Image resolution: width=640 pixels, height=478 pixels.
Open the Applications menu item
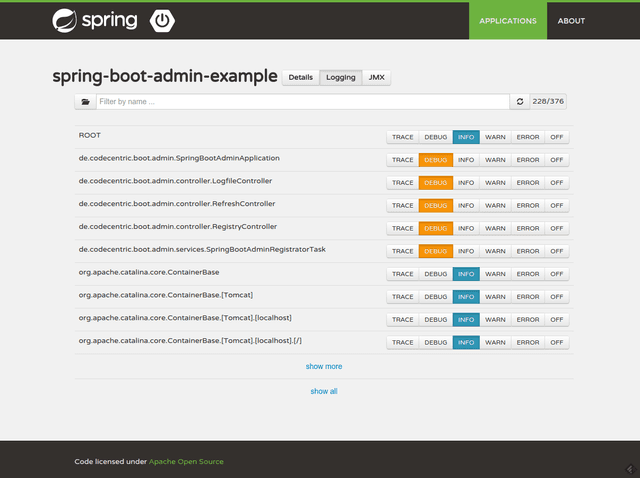pyautogui.click(x=507, y=21)
